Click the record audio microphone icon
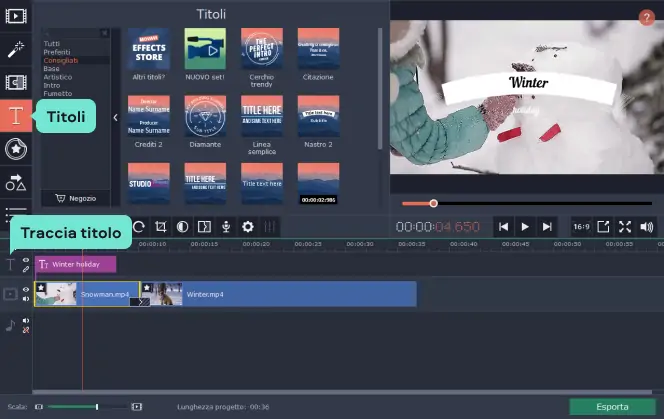The height and width of the screenshot is (419, 664). (x=226, y=227)
